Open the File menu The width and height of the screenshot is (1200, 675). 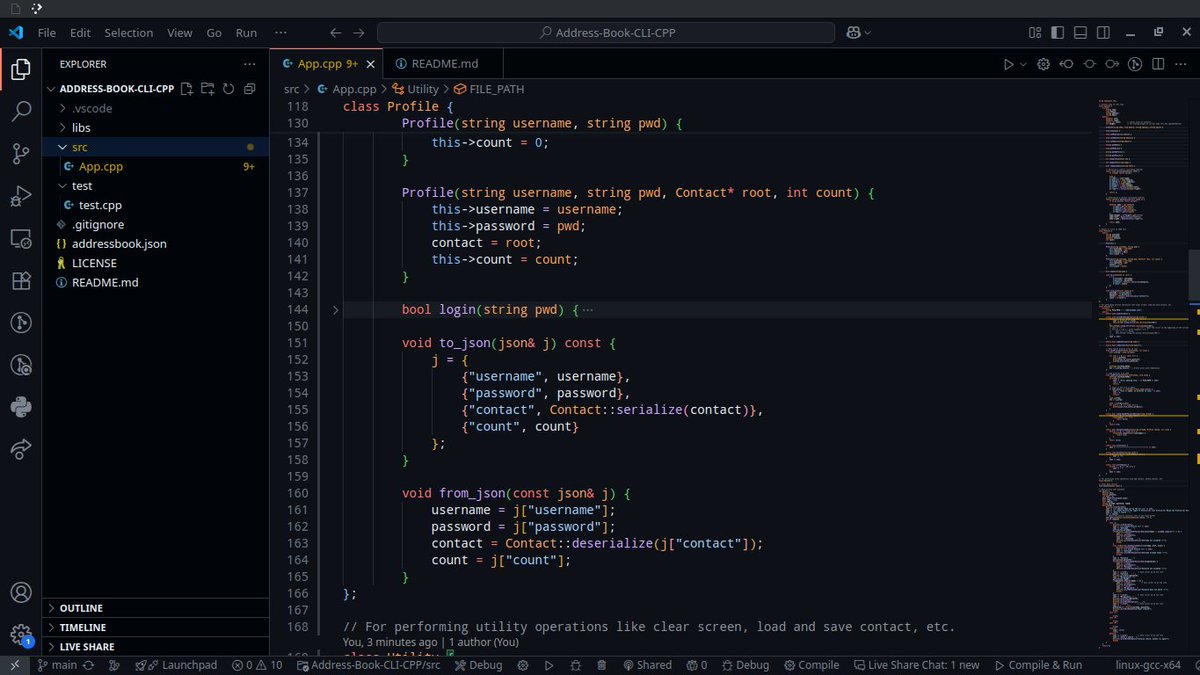coord(47,32)
